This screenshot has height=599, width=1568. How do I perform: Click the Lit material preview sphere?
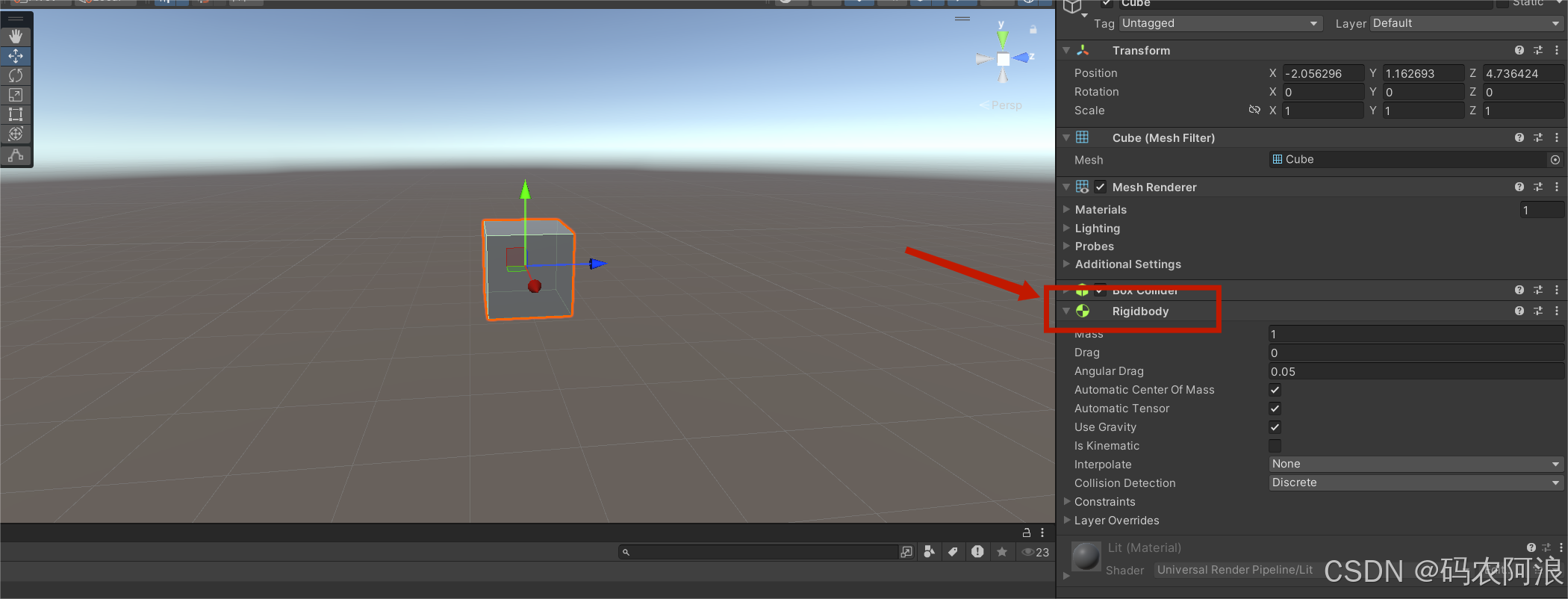tap(1086, 557)
